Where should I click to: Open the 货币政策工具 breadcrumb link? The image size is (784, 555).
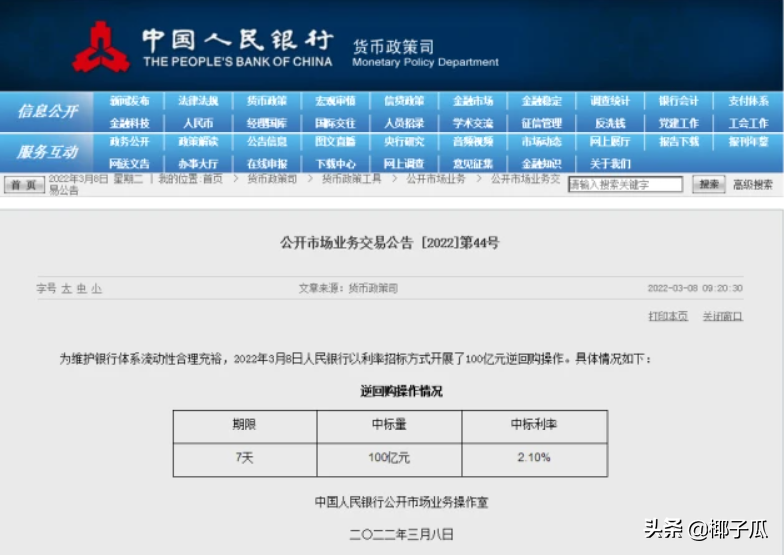pyautogui.click(x=352, y=179)
